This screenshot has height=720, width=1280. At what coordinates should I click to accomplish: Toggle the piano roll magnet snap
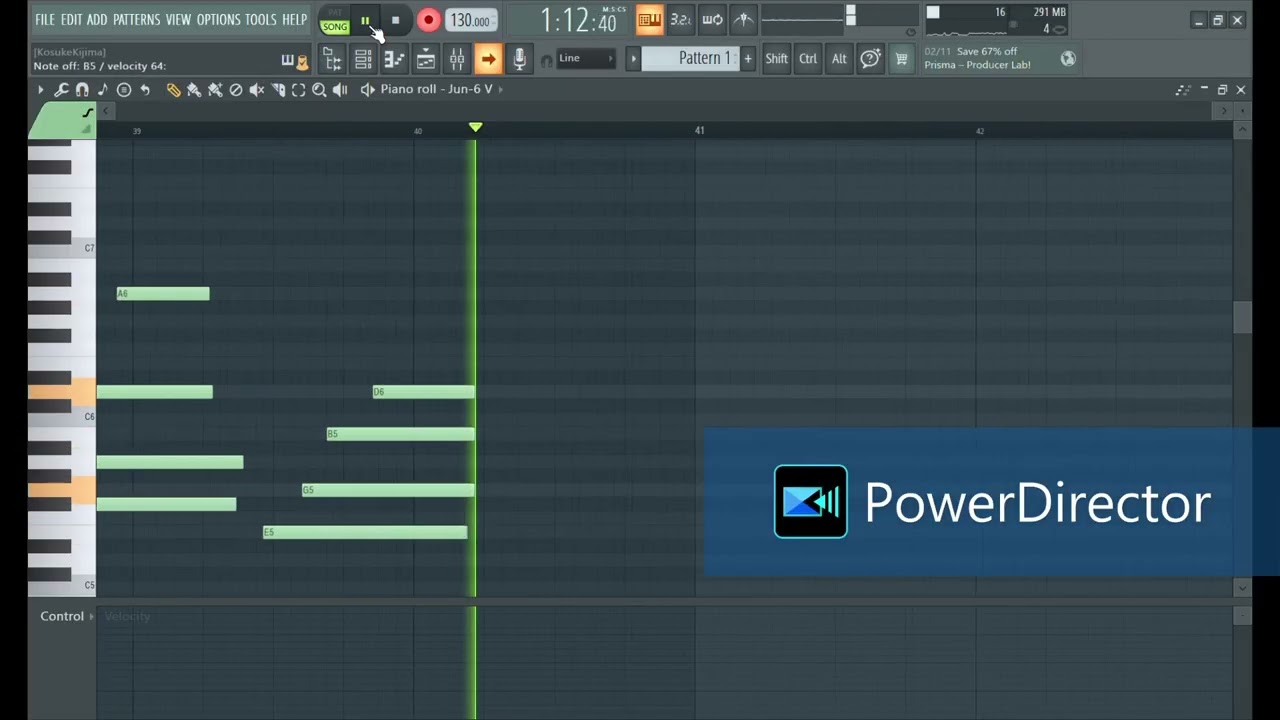pyautogui.click(x=82, y=90)
